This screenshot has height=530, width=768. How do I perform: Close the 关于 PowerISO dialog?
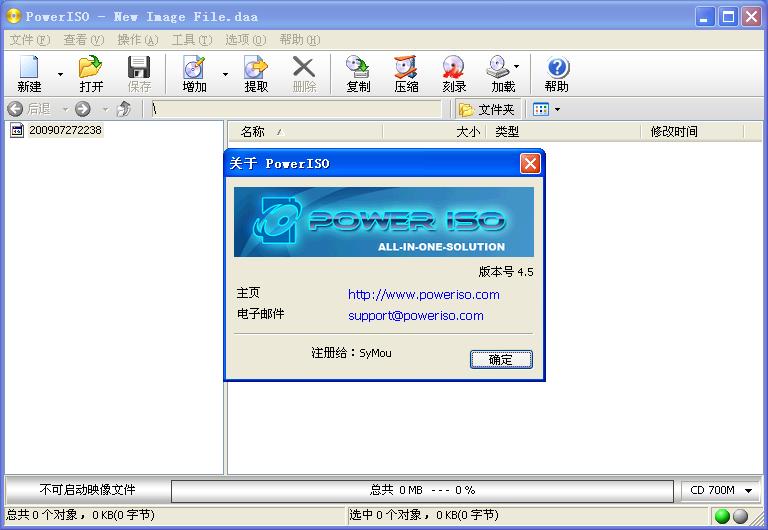pos(530,164)
